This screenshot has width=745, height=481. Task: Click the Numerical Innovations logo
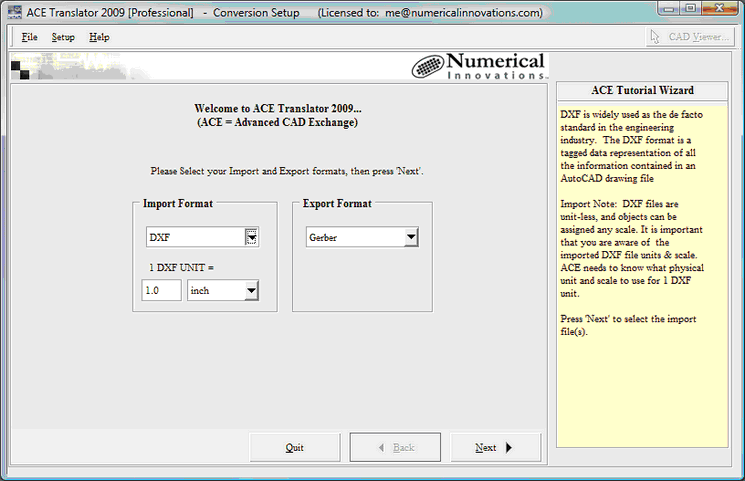tap(479, 66)
